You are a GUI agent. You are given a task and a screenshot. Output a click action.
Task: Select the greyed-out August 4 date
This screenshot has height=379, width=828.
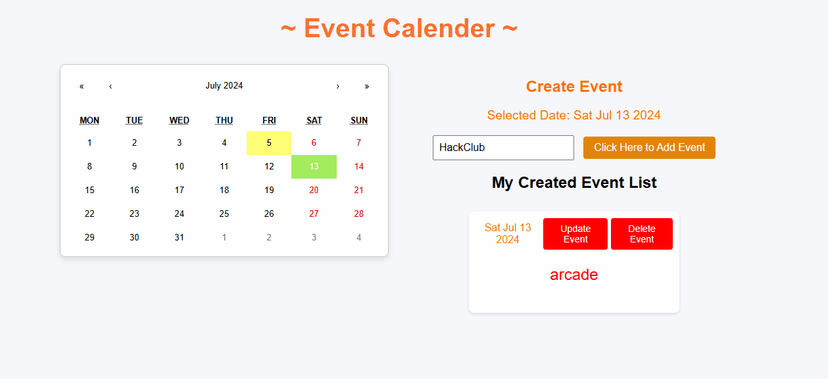click(x=359, y=238)
